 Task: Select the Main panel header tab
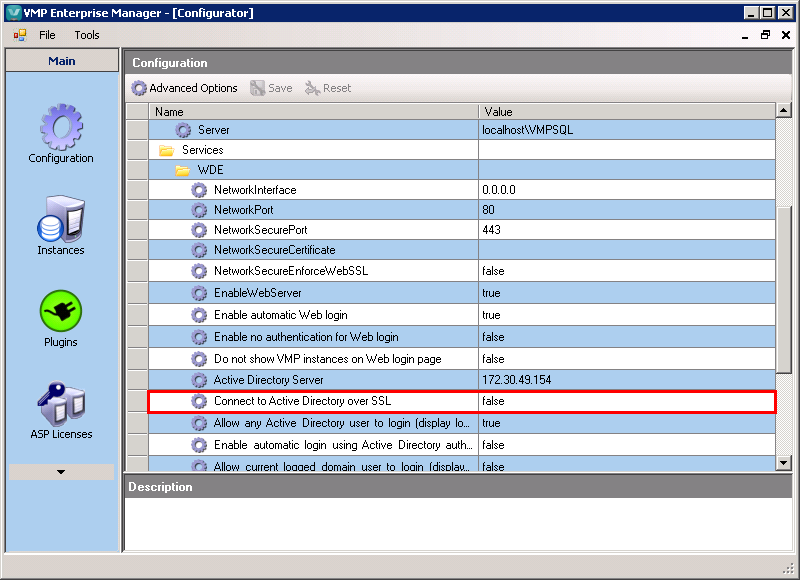(x=62, y=61)
